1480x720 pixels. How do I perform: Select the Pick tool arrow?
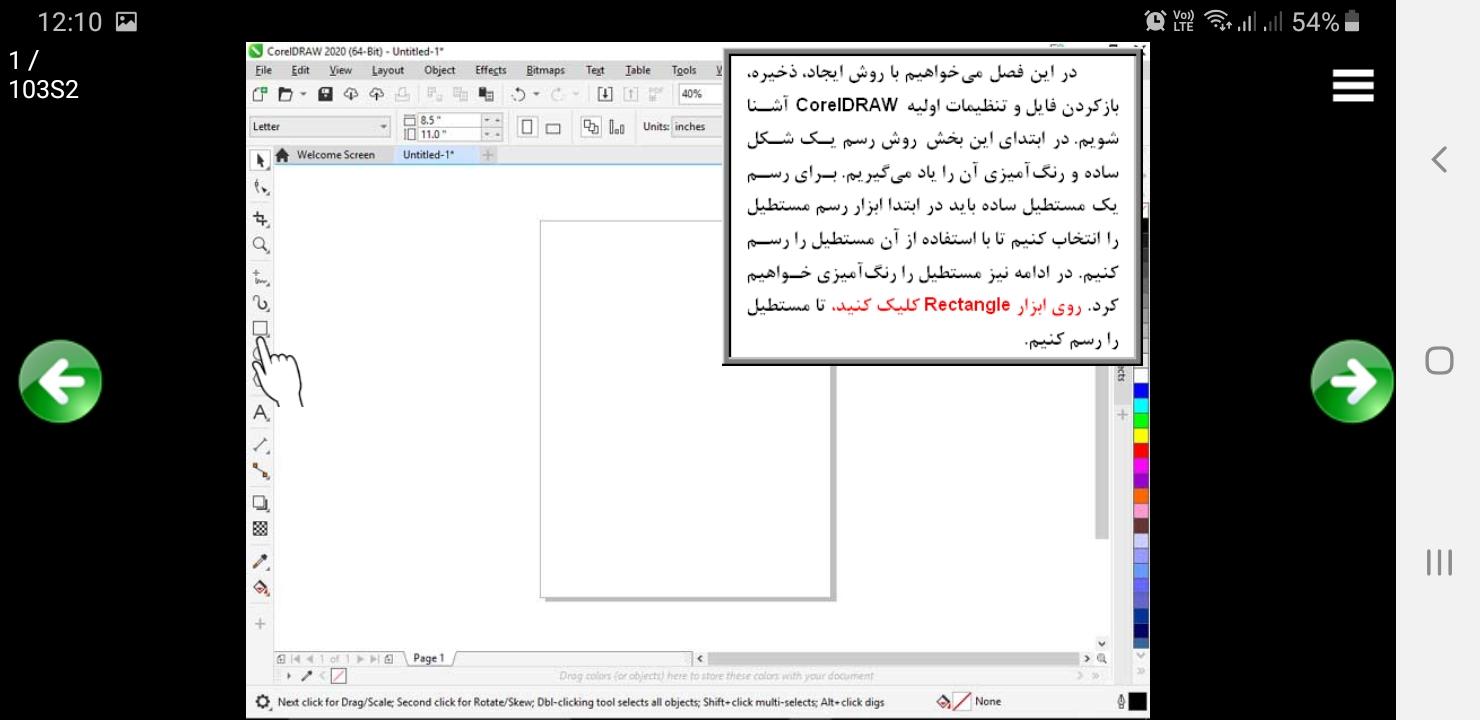click(260, 159)
